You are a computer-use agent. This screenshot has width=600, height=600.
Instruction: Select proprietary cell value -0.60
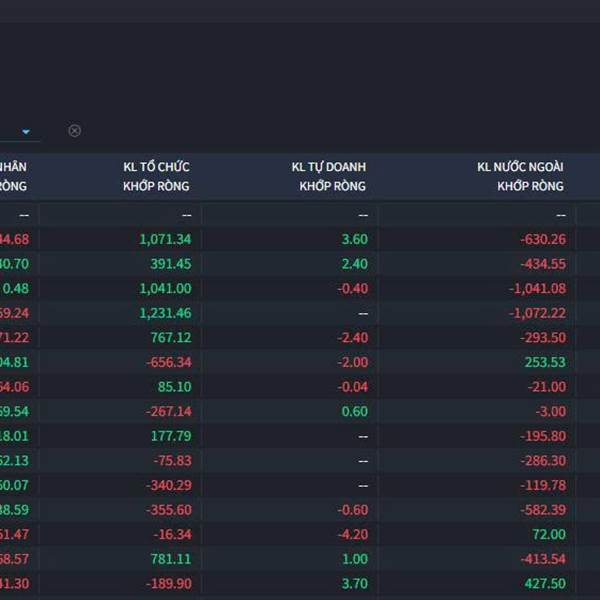coord(353,510)
